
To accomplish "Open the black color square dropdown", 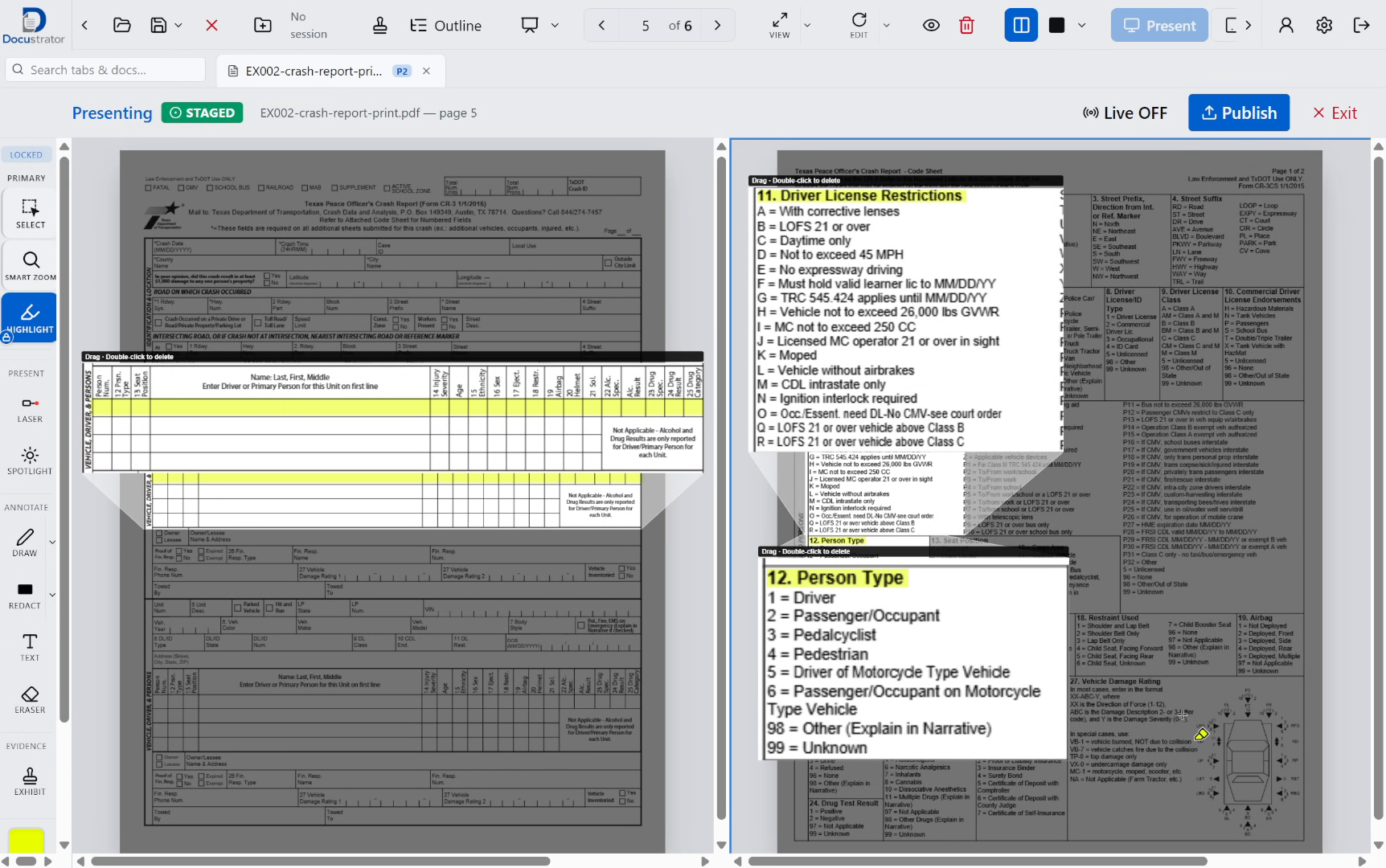I will [1082, 26].
